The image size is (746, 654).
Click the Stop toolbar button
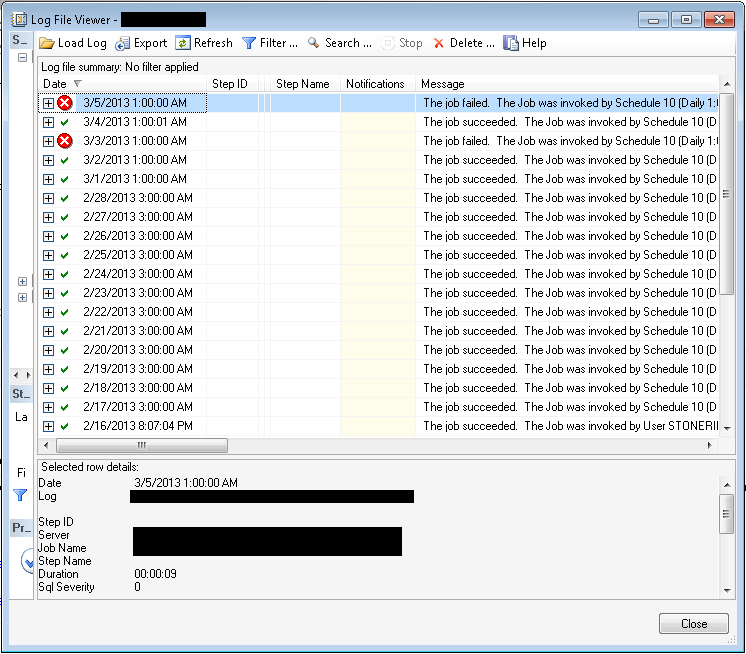[x=402, y=43]
